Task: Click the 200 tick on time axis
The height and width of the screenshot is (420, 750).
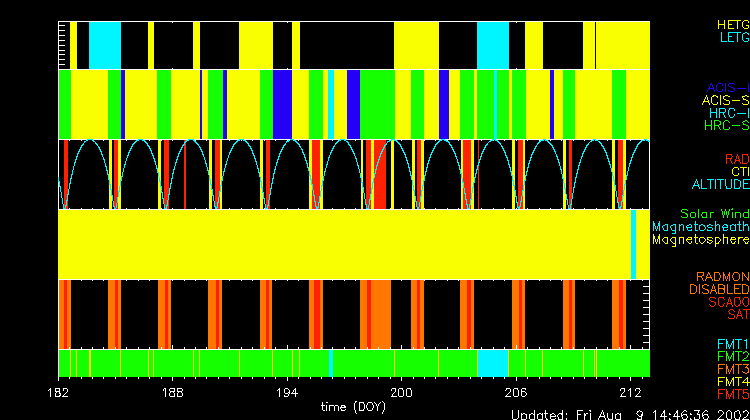Action: pyautogui.click(x=402, y=393)
